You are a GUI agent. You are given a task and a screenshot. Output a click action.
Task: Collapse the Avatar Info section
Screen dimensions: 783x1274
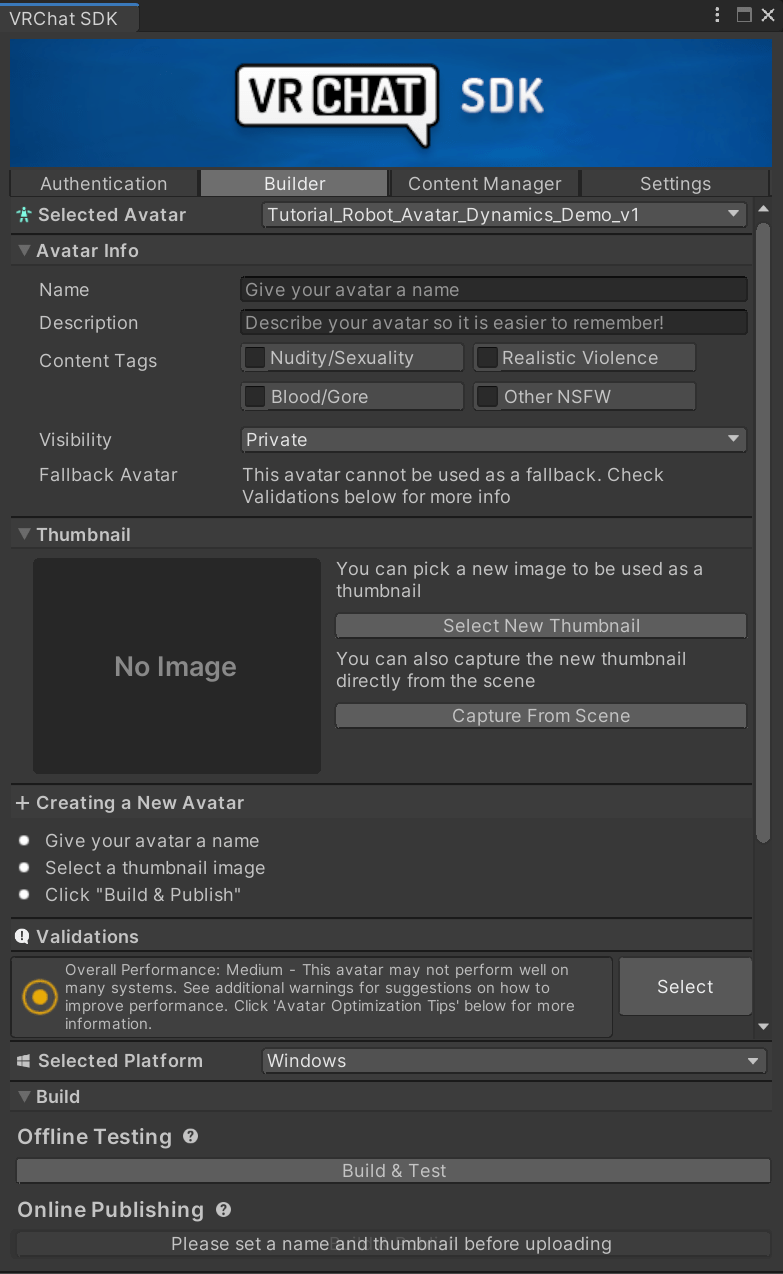(x=24, y=251)
